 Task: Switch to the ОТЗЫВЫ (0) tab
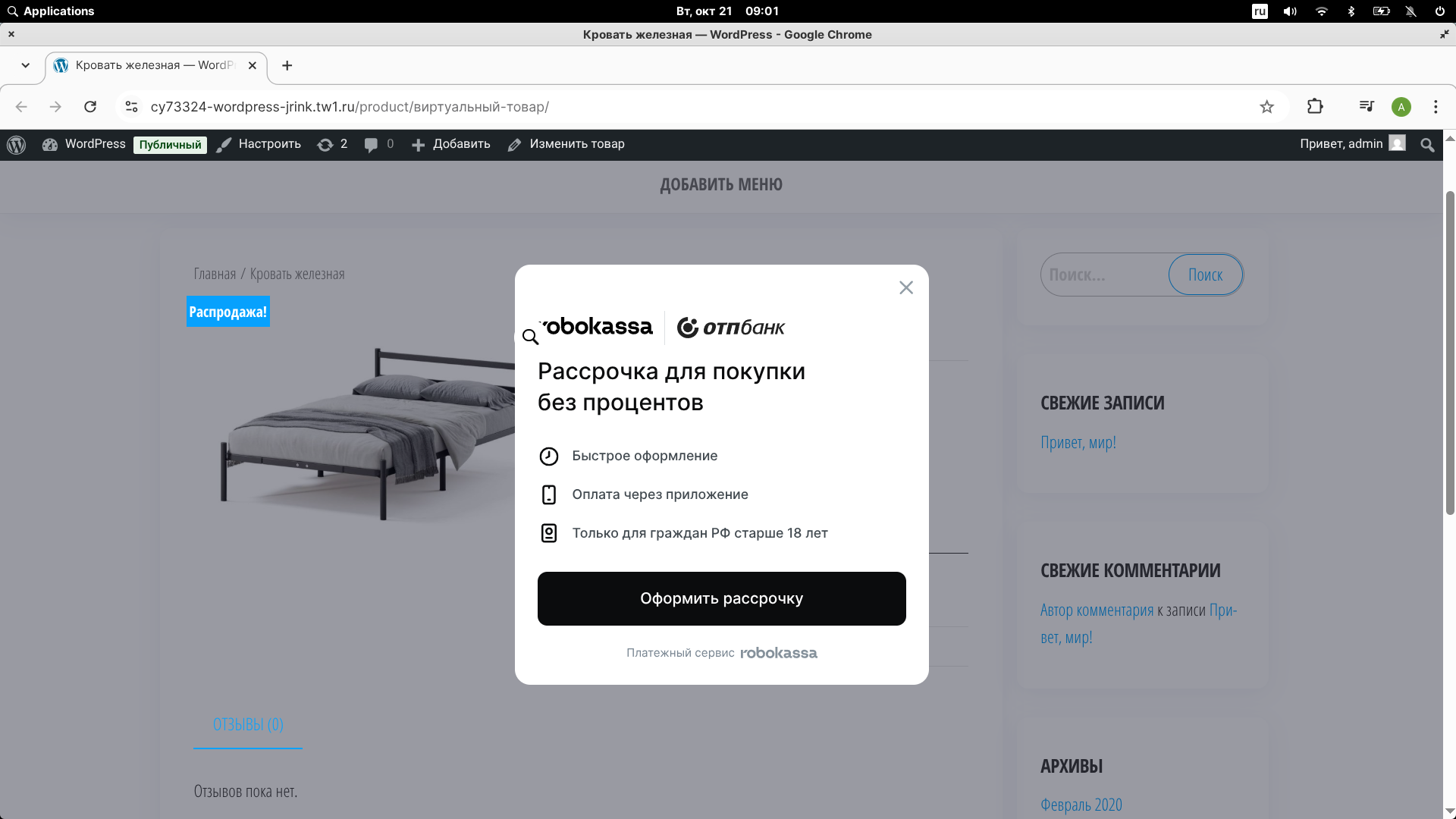coord(247,724)
